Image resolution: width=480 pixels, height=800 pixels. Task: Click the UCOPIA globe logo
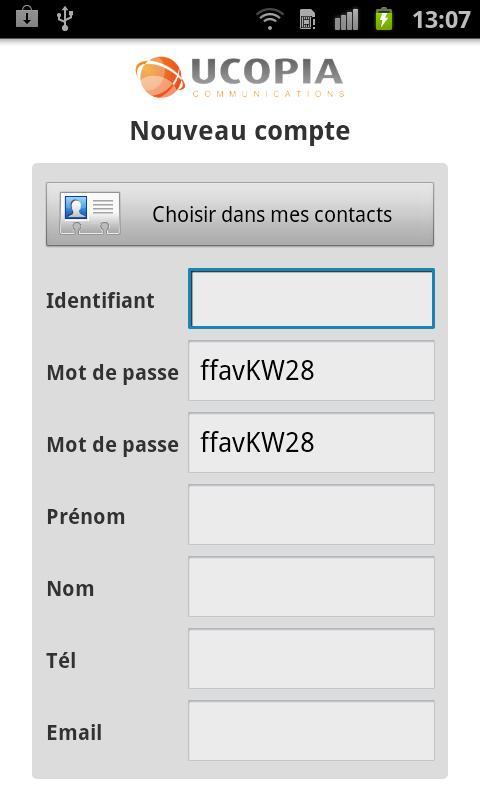(160, 77)
